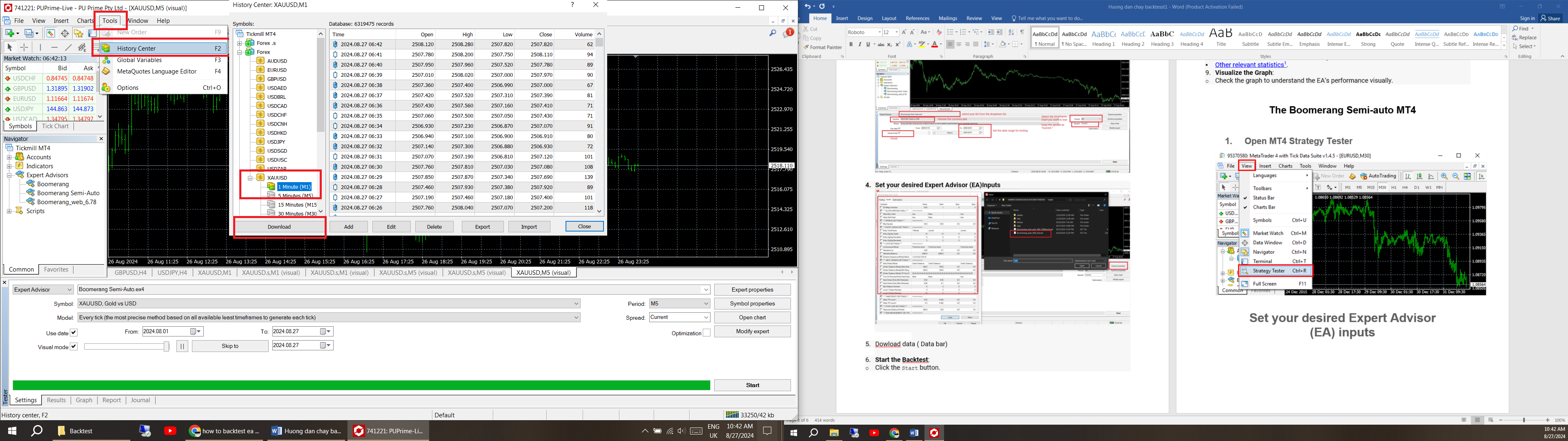Open the MT4 notifications bubble icon

(x=788, y=33)
